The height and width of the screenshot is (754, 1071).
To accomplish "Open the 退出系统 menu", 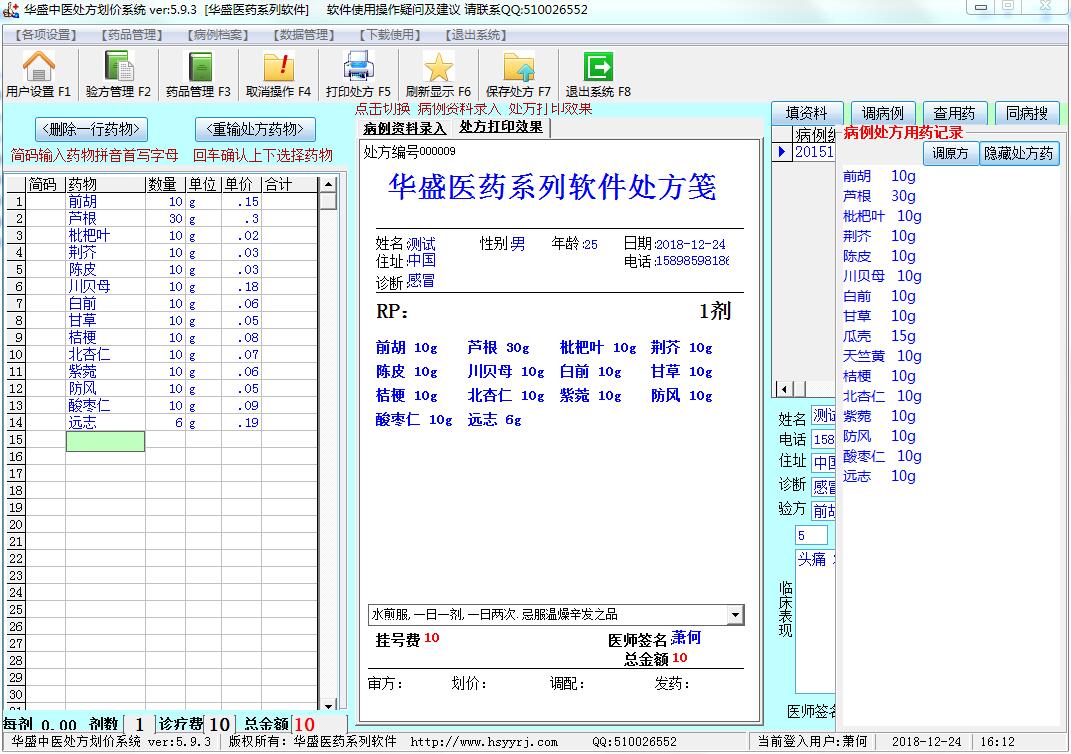I will (x=476, y=35).
